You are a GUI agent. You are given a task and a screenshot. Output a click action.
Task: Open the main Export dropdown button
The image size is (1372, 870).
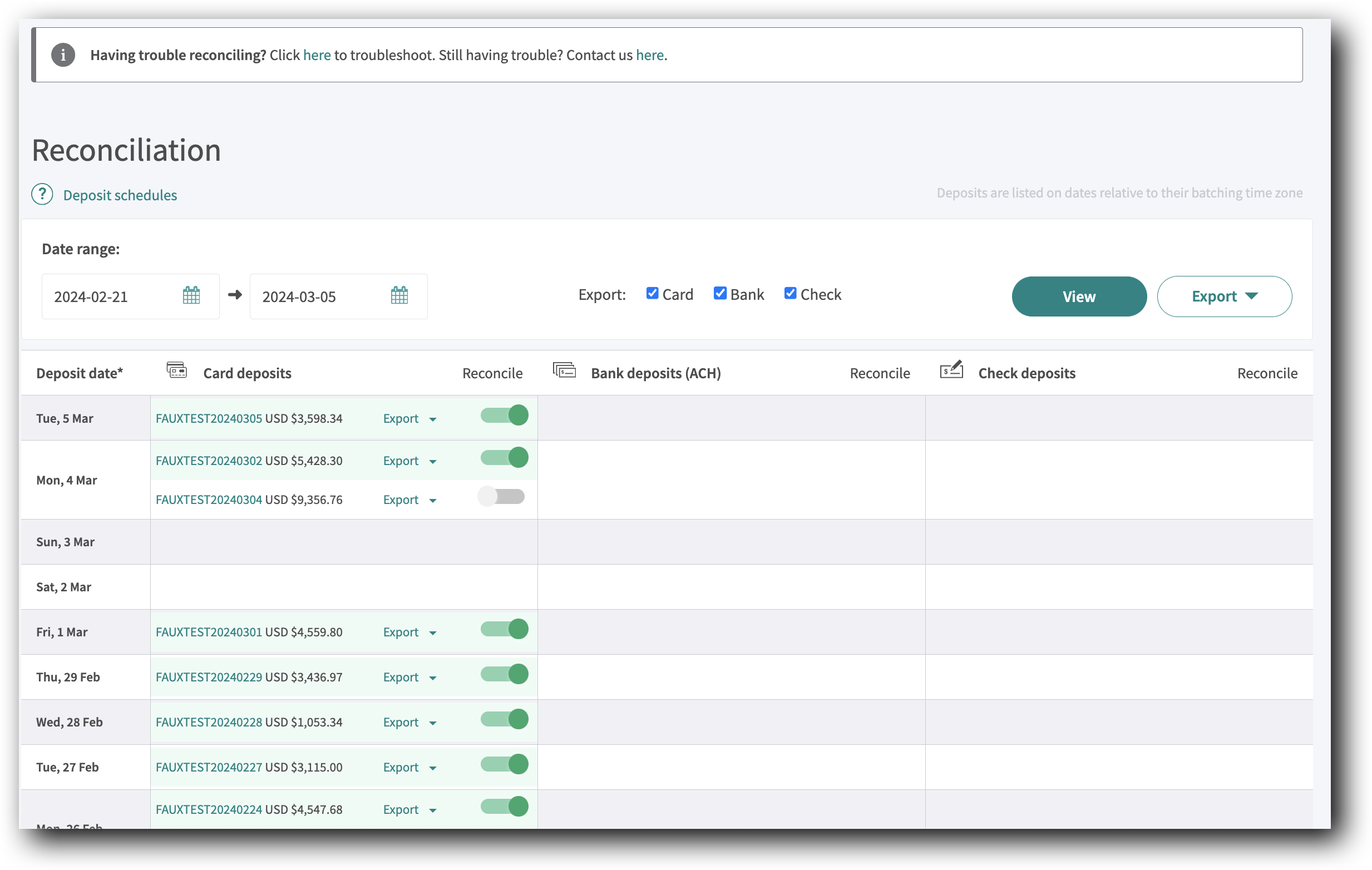pos(1224,297)
